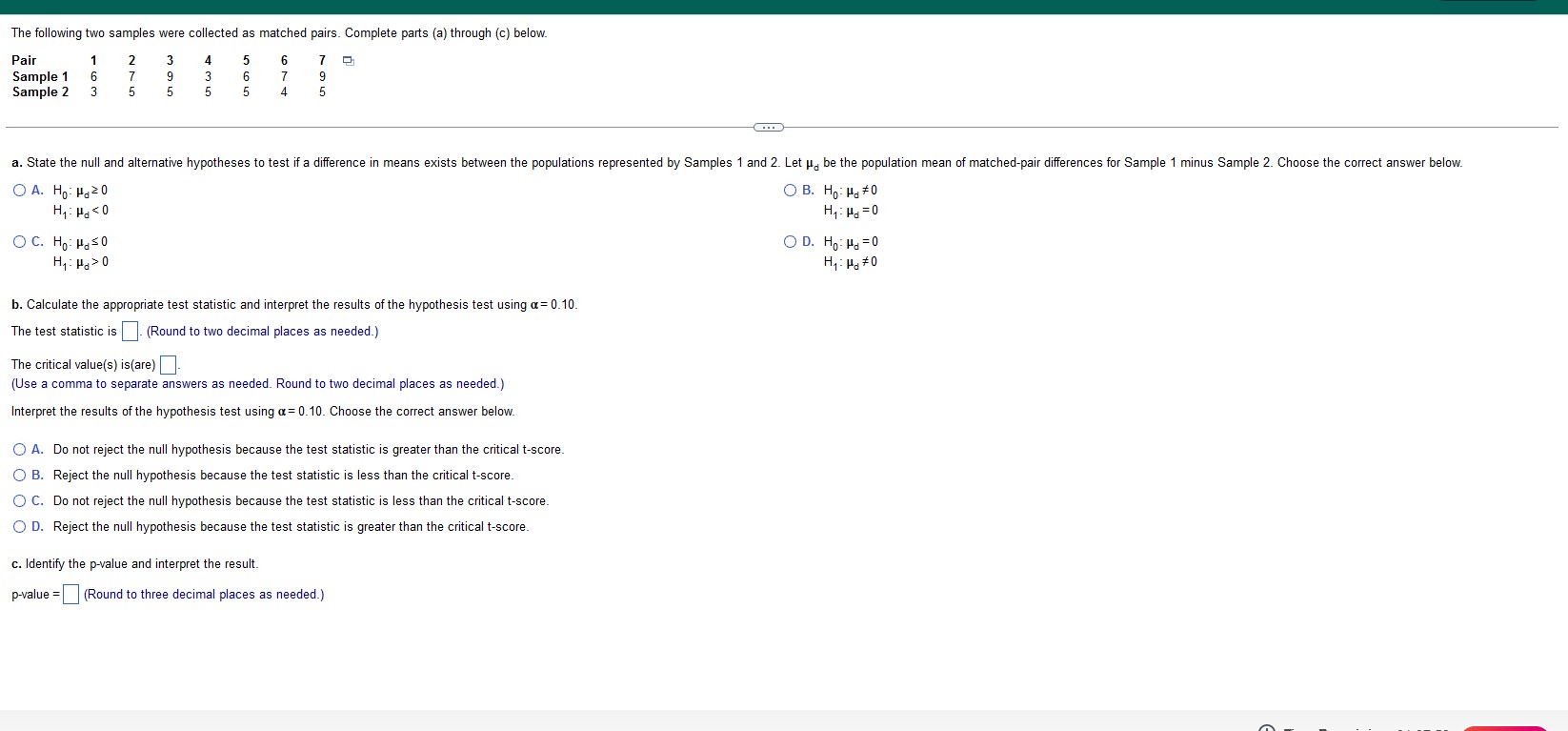
Task: Click the '(Round to two decimal places as needed.)' hint after the test statistic box
Action: click(262, 332)
